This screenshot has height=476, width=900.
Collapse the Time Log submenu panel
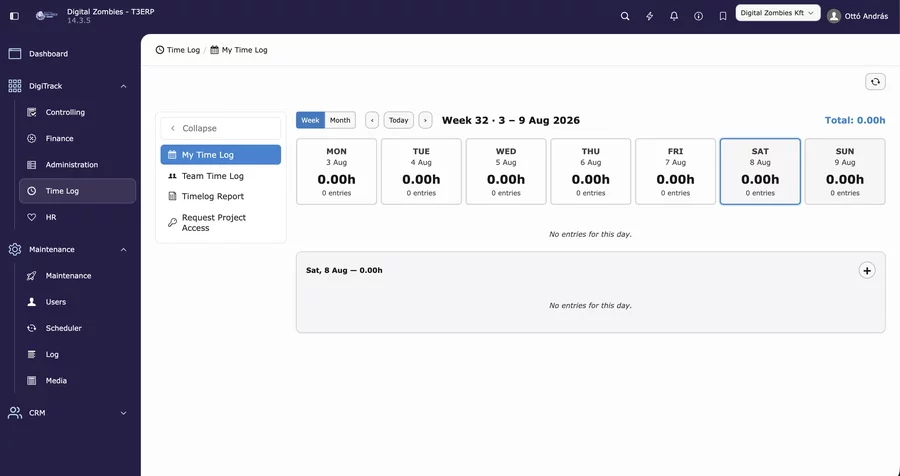tap(220, 128)
